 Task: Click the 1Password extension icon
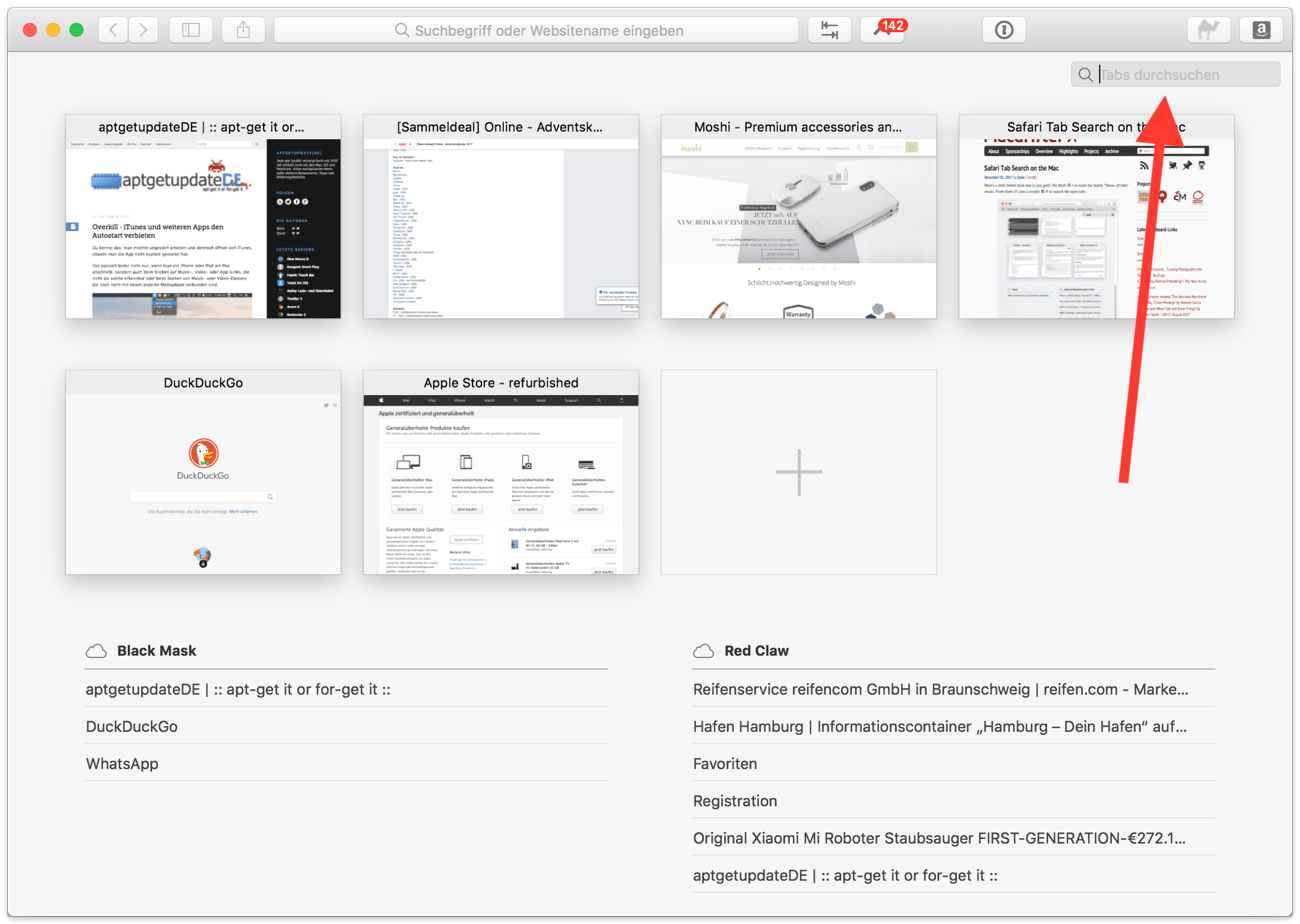[1004, 30]
